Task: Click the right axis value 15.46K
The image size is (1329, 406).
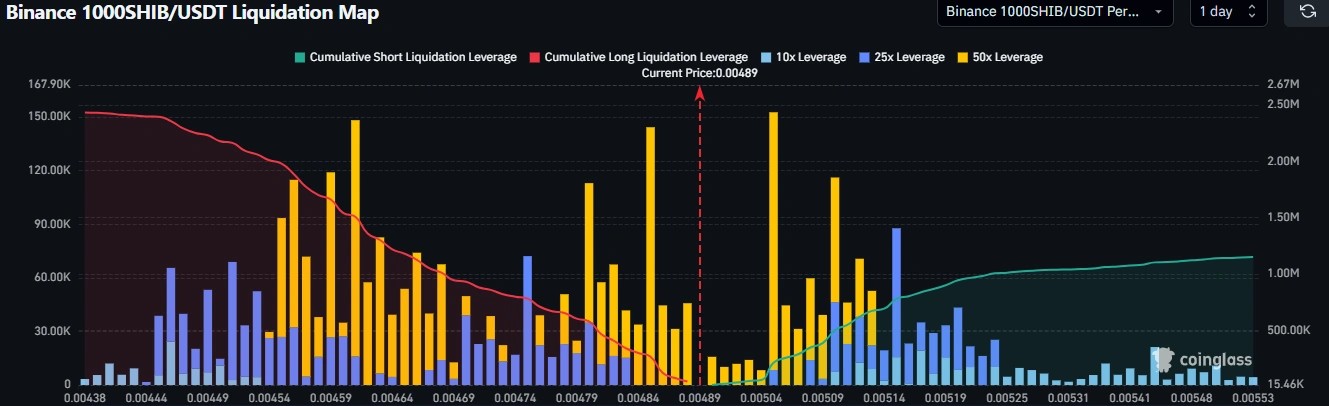Action: 1285,384
